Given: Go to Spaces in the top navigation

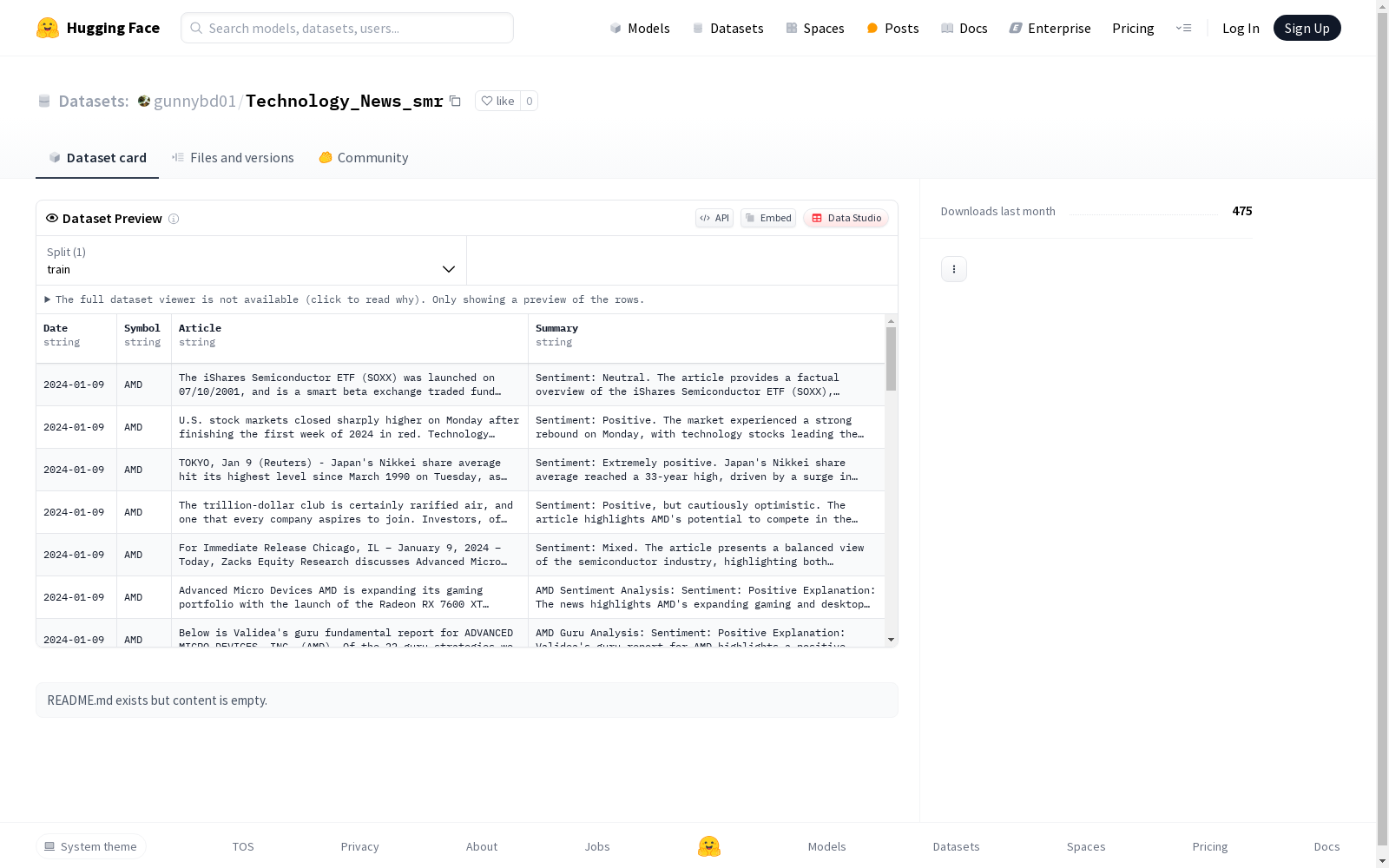Looking at the screenshot, I should pyautogui.click(x=814, y=28).
